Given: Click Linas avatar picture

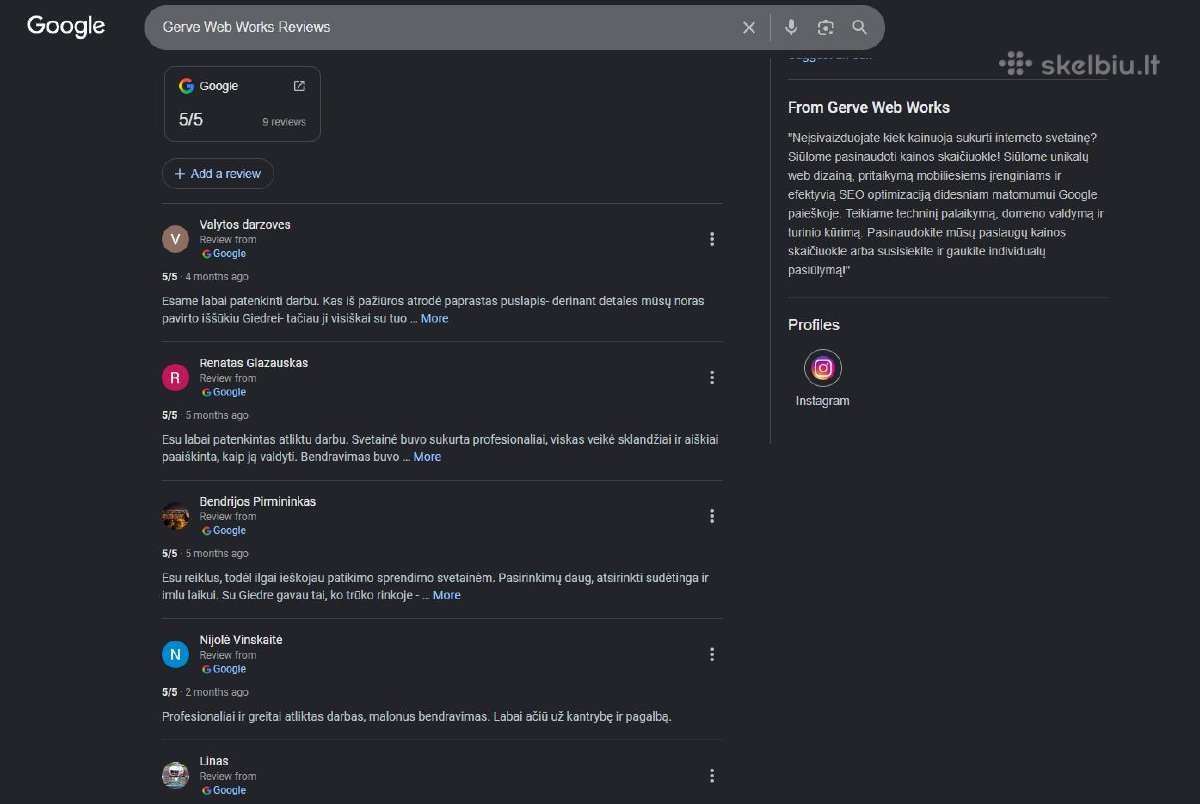Looking at the screenshot, I should (x=175, y=775).
